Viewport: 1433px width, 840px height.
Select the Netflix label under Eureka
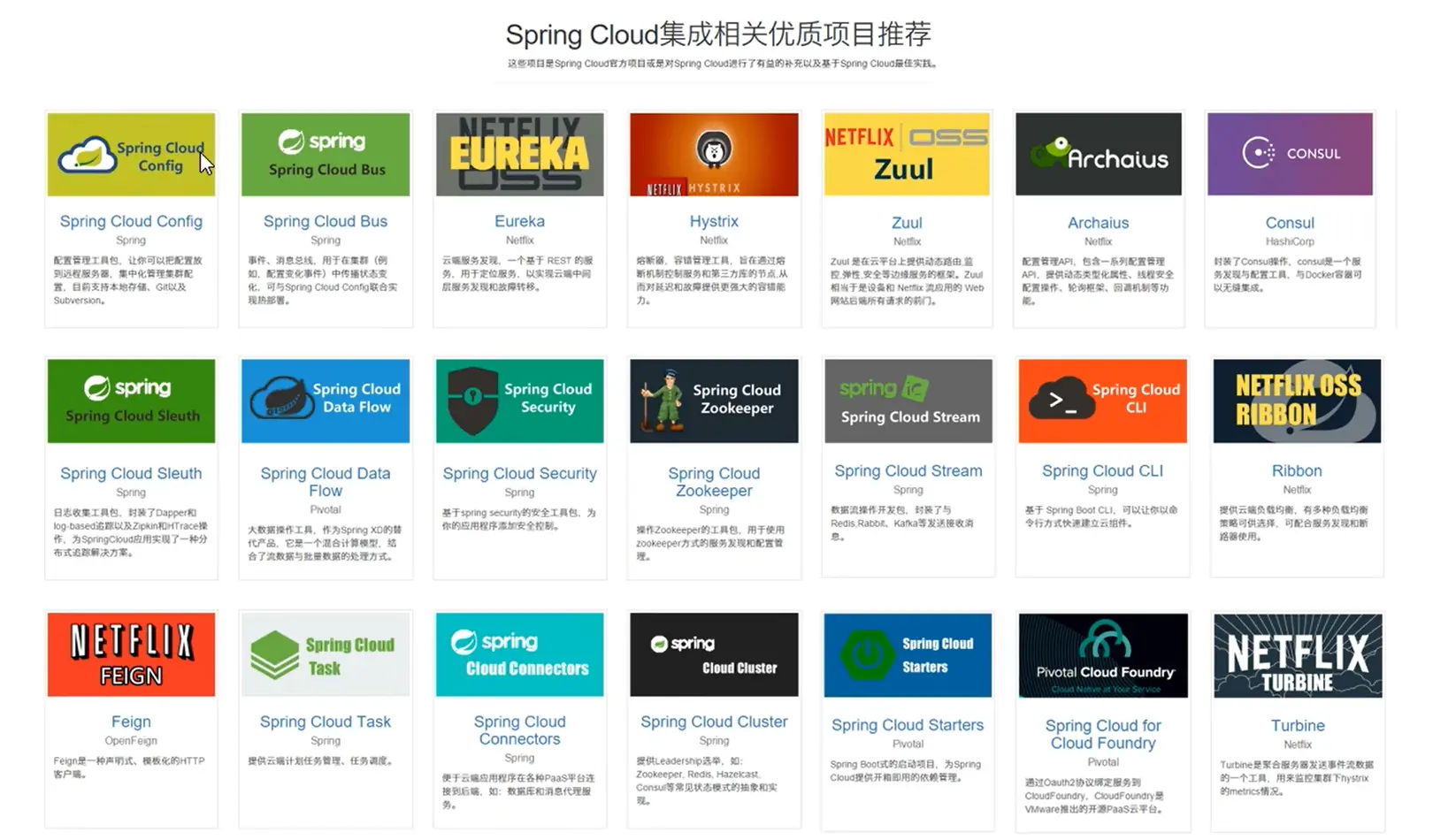tap(520, 241)
